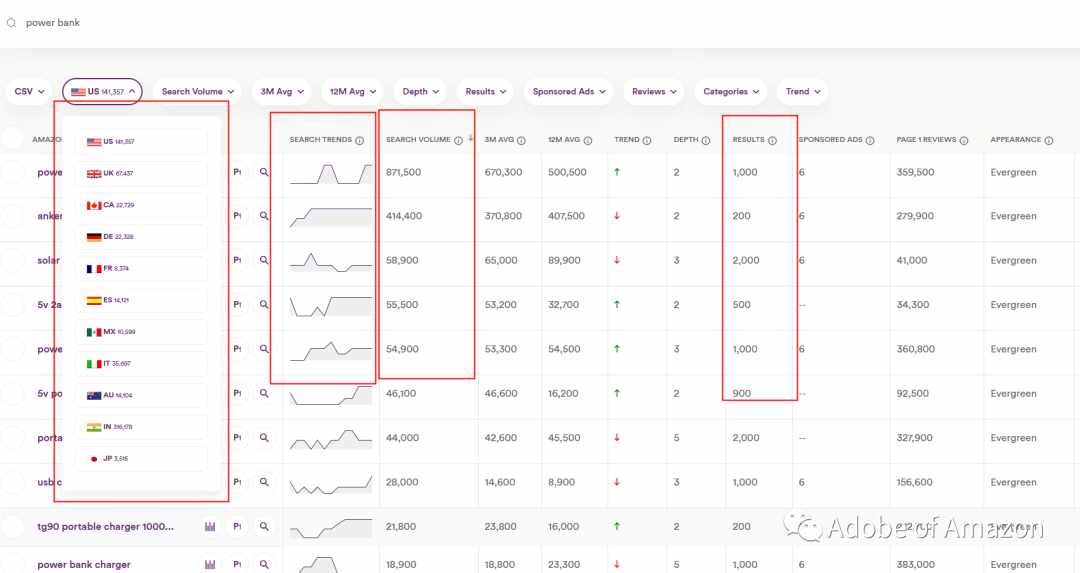Click the sort arrow next to Search Volume

click(470, 138)
